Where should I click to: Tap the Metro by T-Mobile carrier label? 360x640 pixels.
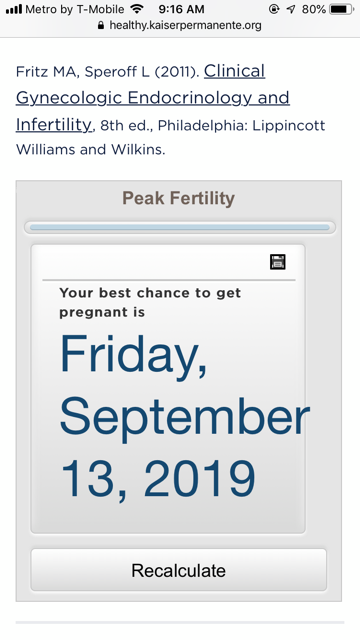coord(75,9)
